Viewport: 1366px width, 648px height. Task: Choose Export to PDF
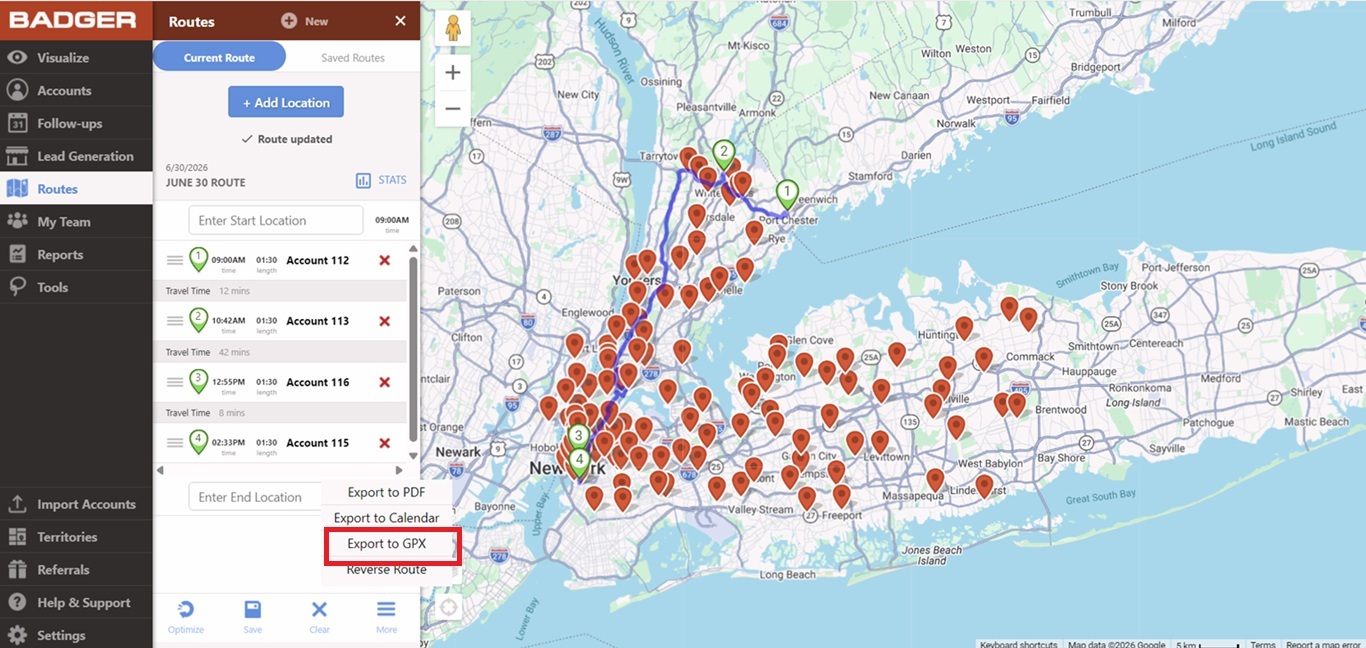(387, 492)
